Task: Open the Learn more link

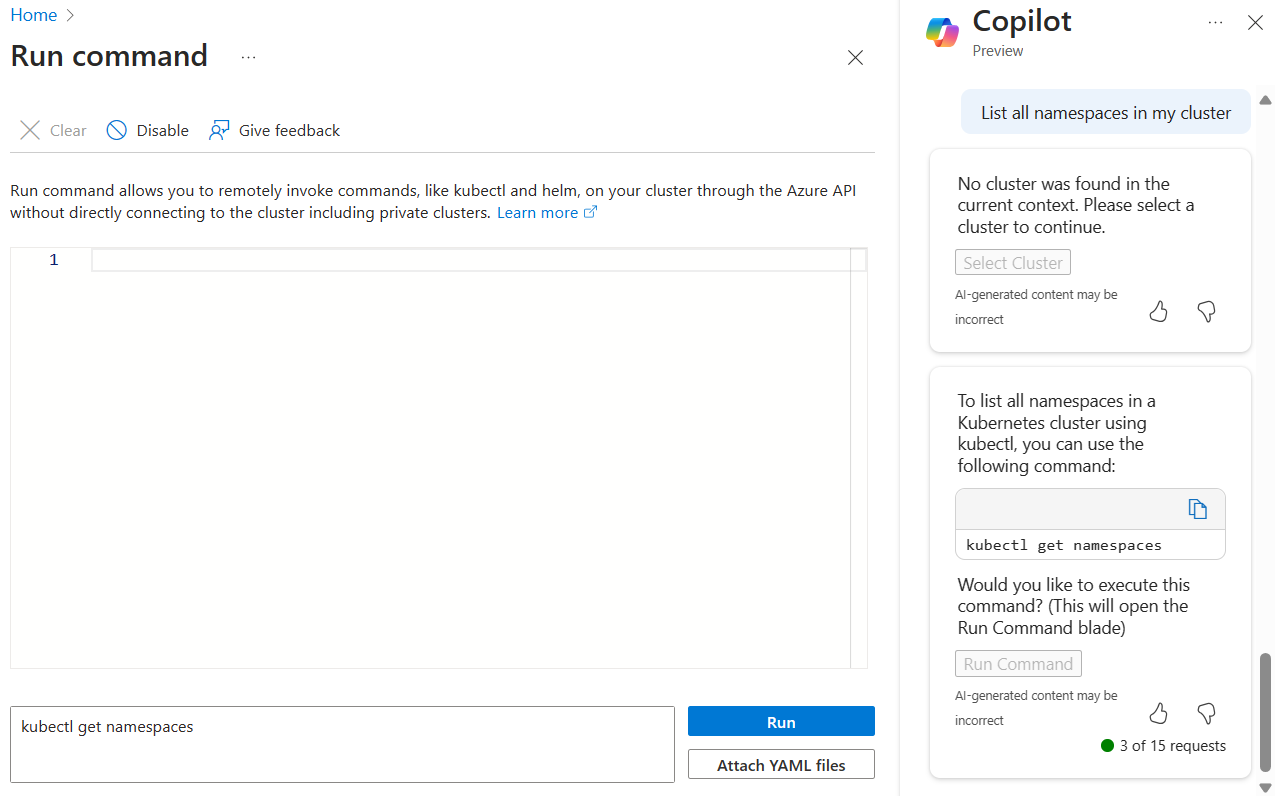Action: point(547,212)
